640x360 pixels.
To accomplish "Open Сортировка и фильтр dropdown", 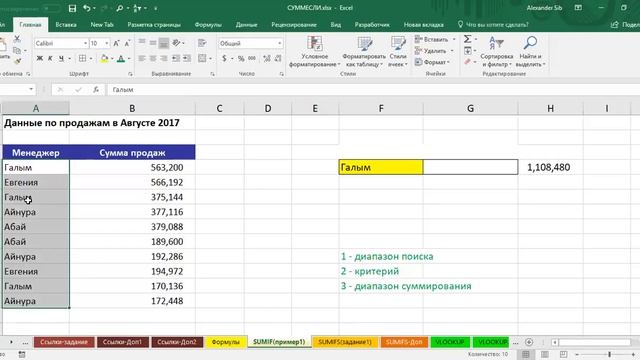I will click(497, 52).
